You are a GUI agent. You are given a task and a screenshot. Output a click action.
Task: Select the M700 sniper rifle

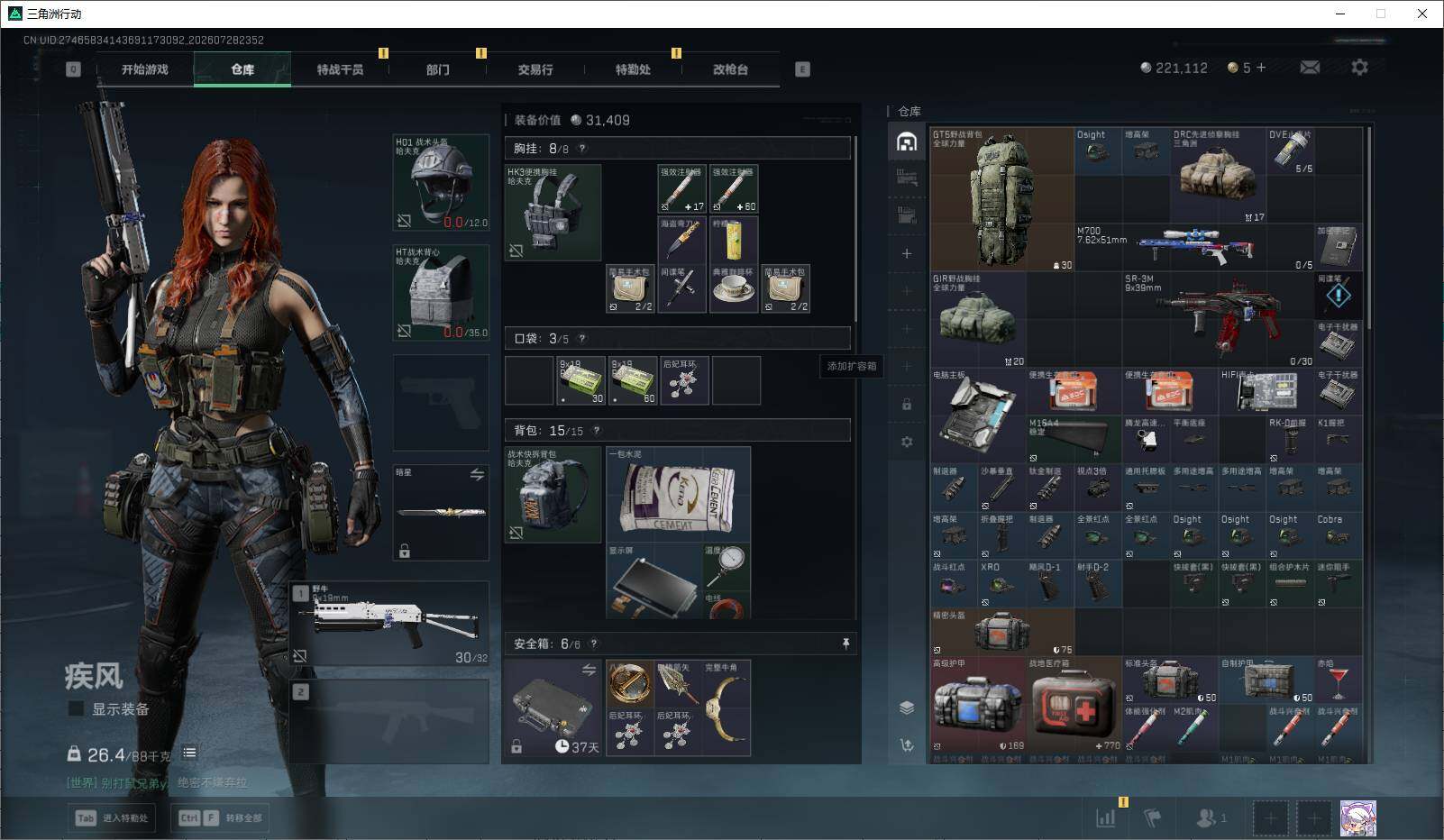point(1194,248)
